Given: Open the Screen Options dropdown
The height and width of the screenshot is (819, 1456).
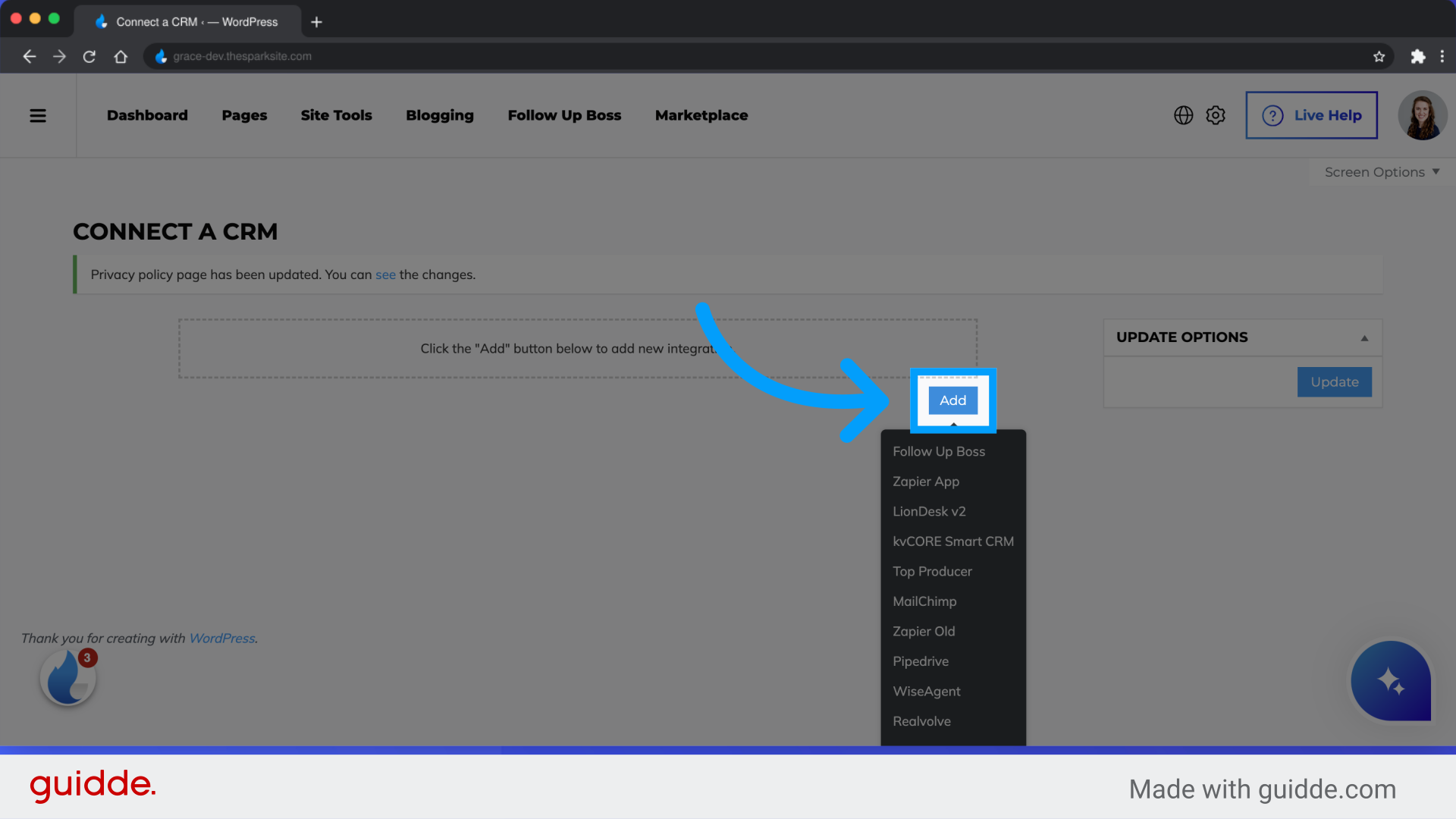Looking at the screenshot, I should [1380, 172].
